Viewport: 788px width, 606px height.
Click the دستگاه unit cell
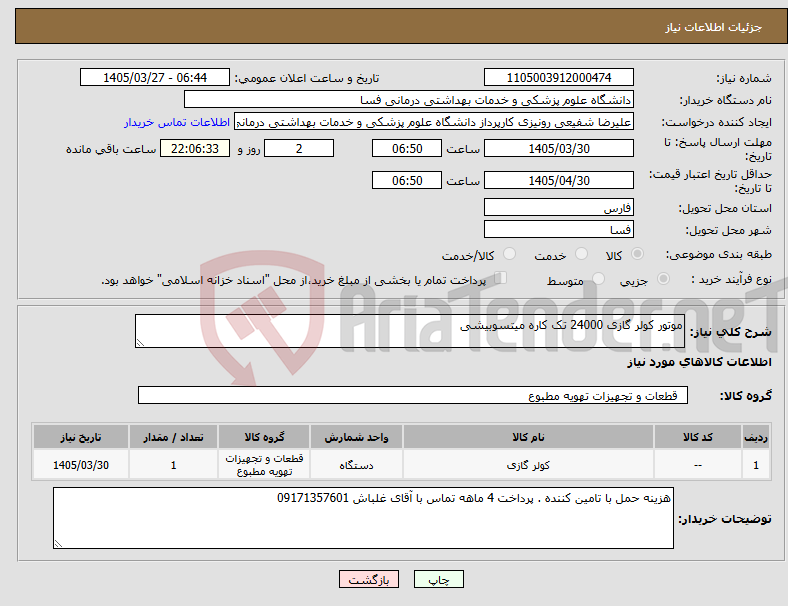click(356, 465)
